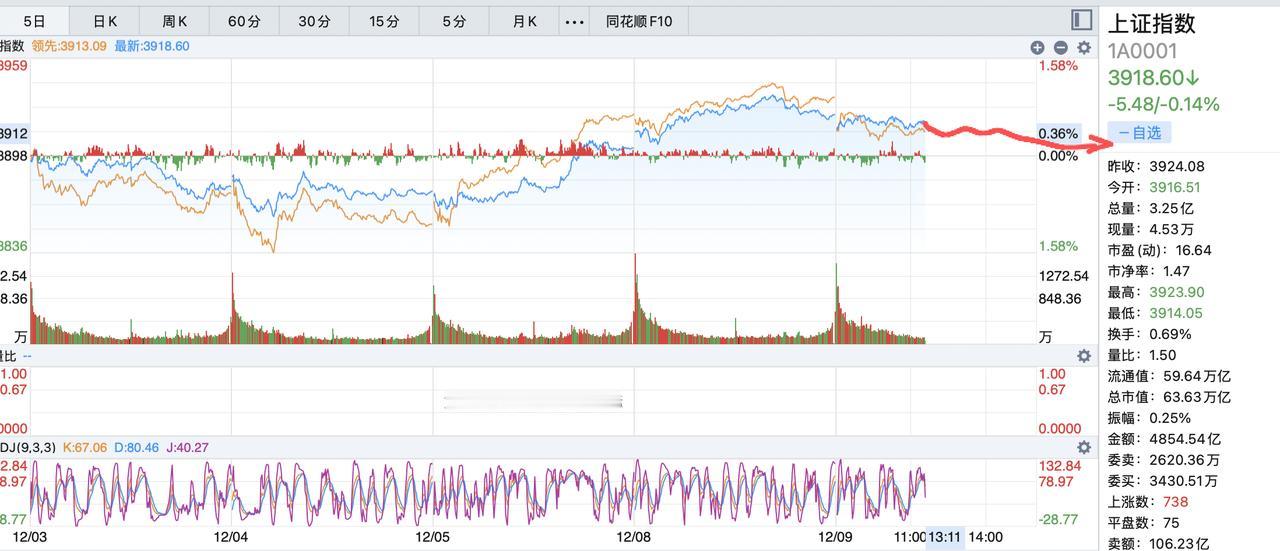Zoom out chart with minus icon
The width and height of the screenshot is (1280, 551).
point(1060,47)
